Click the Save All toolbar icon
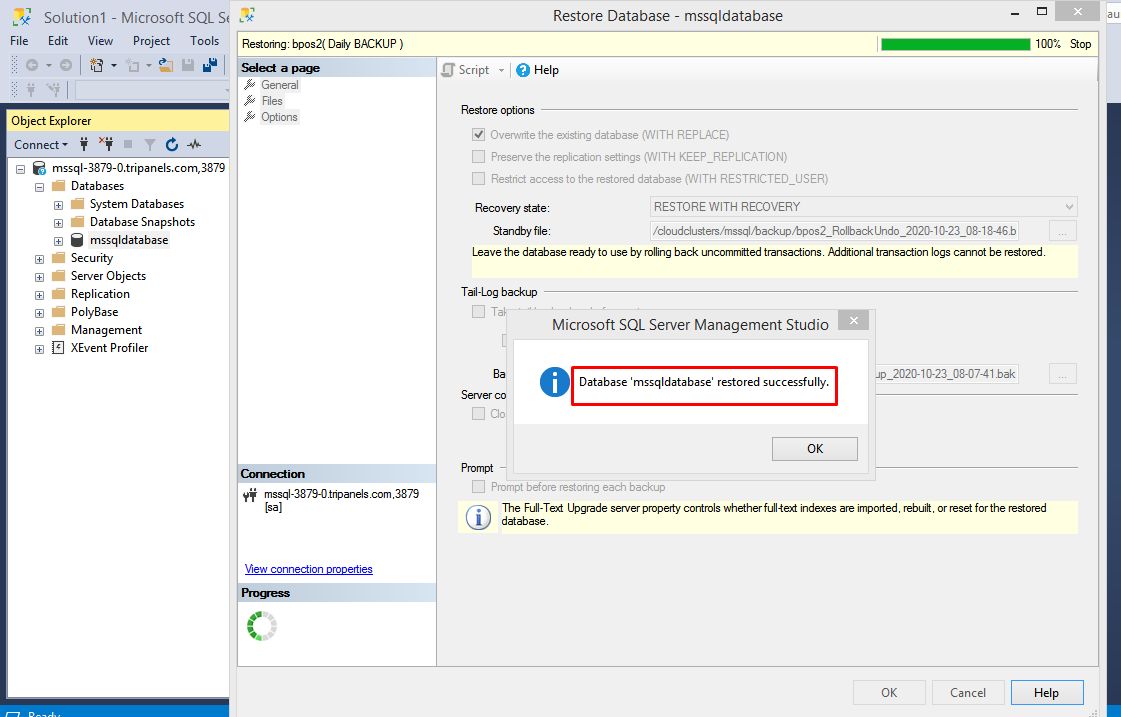Viewport: 1121px width, 717px height. tap(210, 65)
